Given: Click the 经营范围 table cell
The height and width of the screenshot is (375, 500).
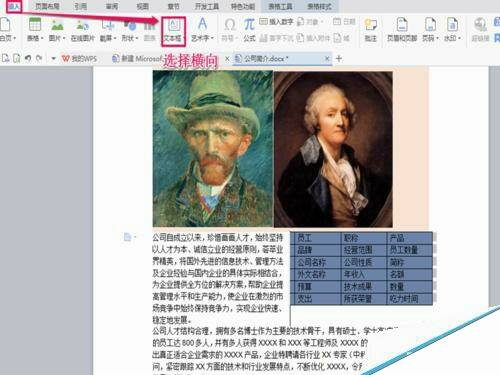Looking at the screenshot, I should pos(364,250).
